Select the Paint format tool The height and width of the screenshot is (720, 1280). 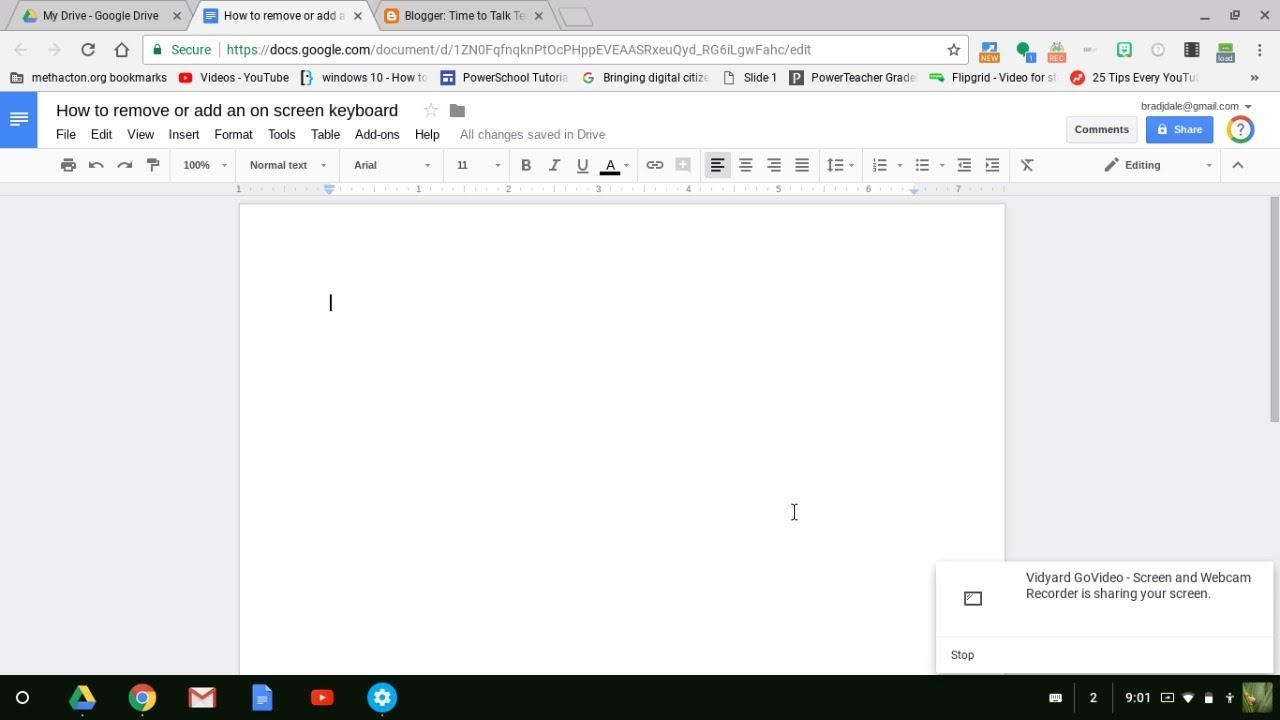(x=153, y=165)
